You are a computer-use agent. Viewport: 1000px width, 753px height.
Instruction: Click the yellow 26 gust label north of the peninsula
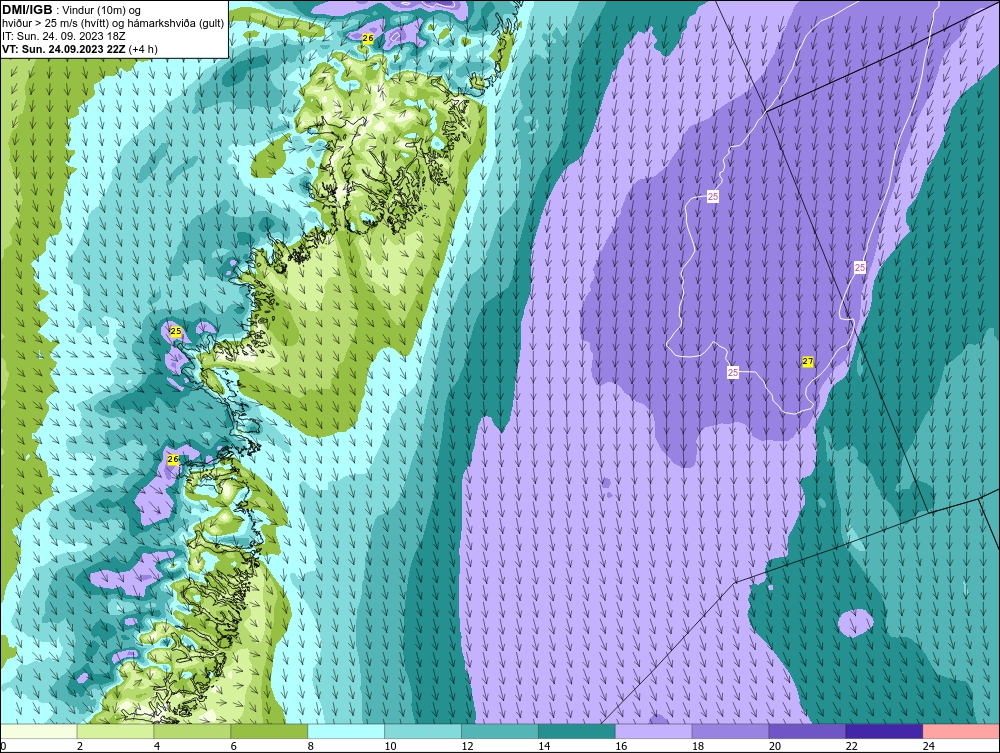pyautogui.click(x=367, y=38)
